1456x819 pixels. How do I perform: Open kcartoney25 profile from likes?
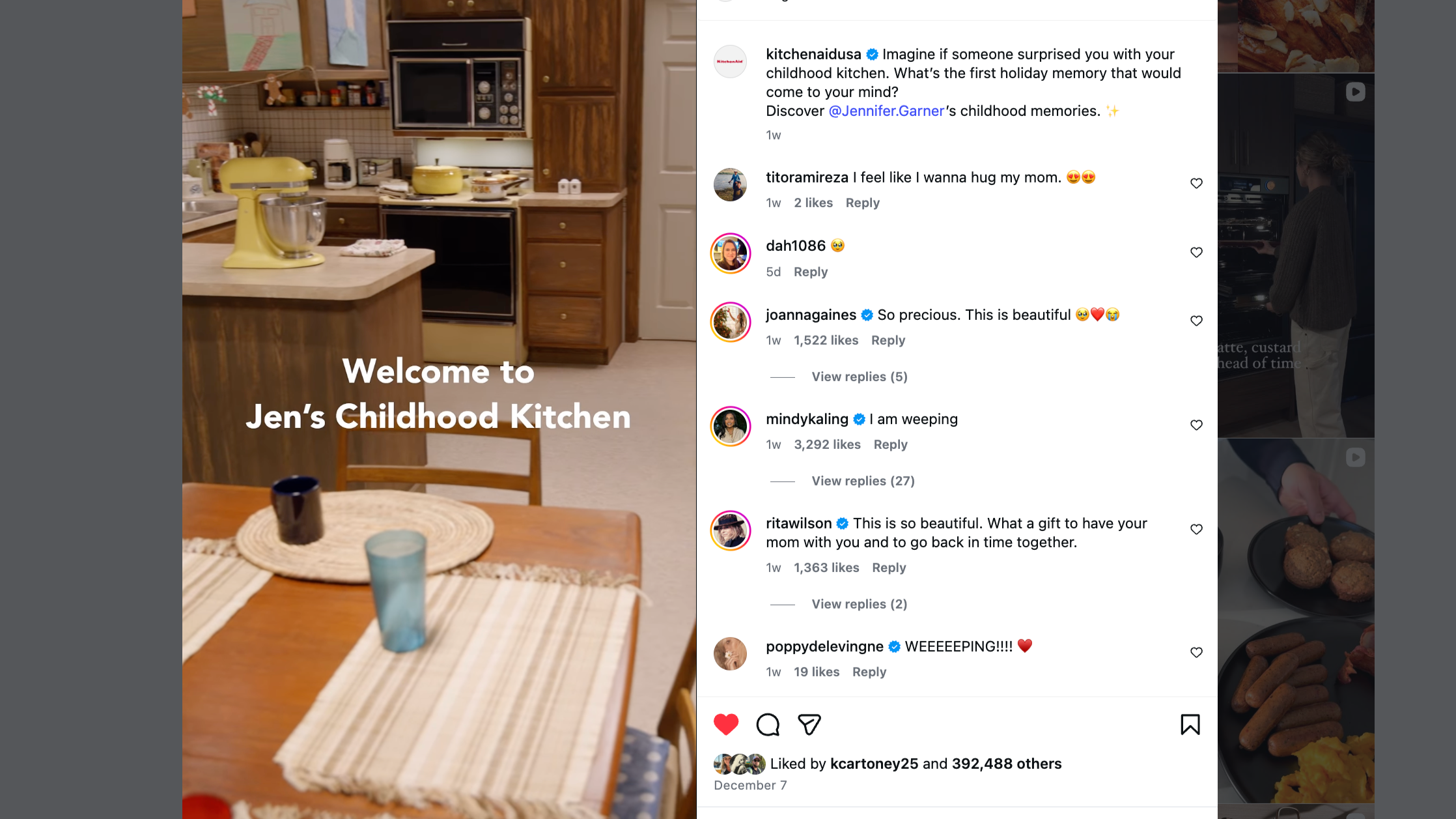coord(874,764)
